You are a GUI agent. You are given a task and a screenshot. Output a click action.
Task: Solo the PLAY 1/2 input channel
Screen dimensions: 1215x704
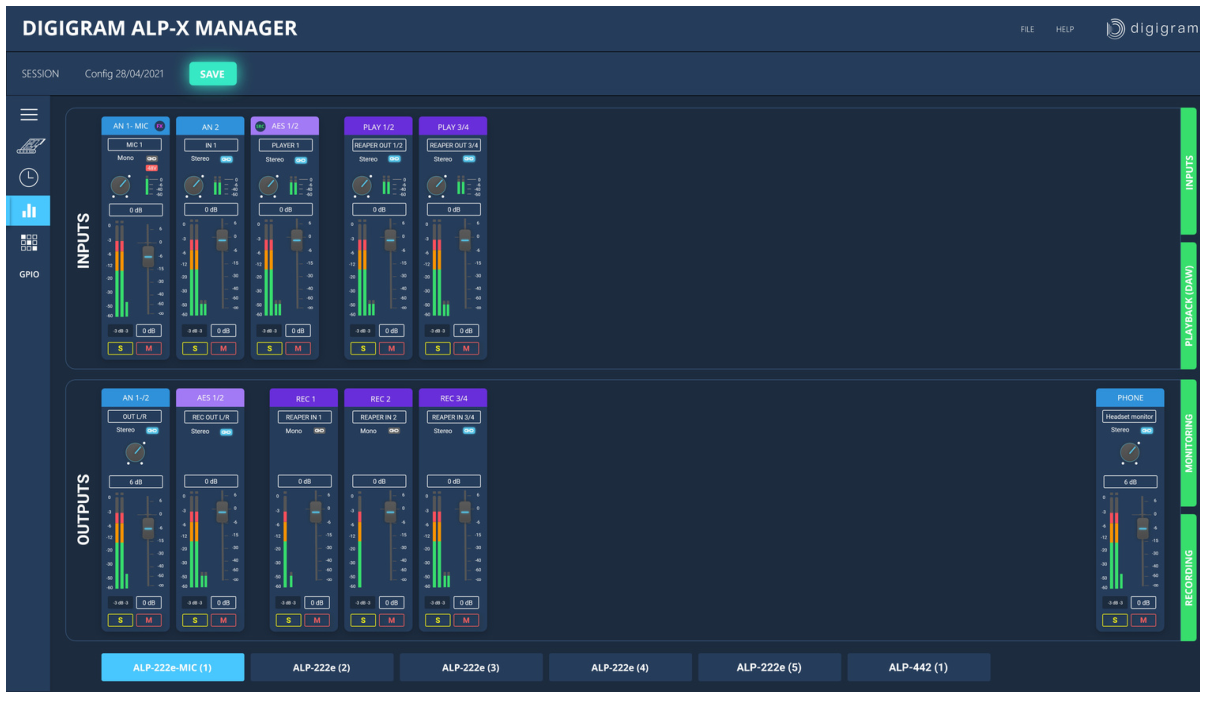pyautogui.click(x=362, y=348)
